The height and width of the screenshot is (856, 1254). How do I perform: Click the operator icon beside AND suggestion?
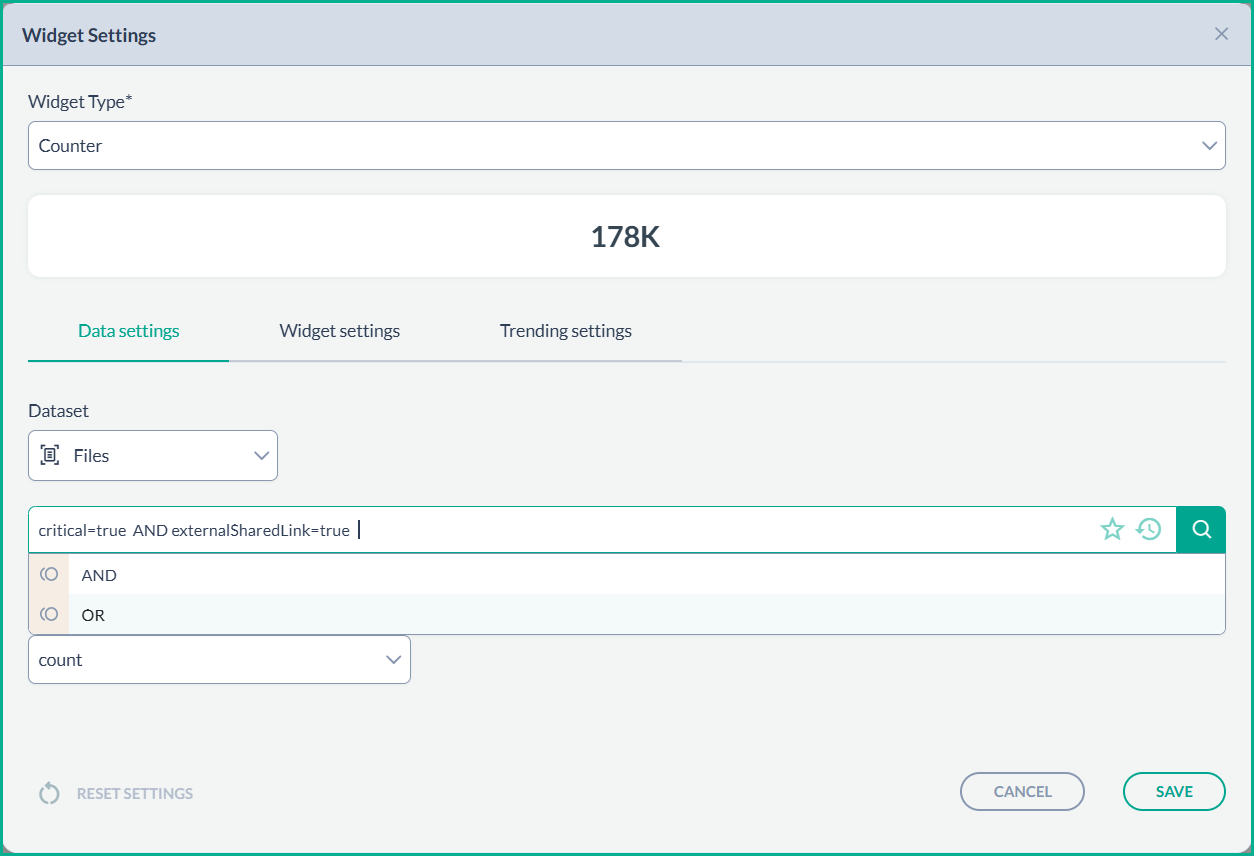(49, 575)
